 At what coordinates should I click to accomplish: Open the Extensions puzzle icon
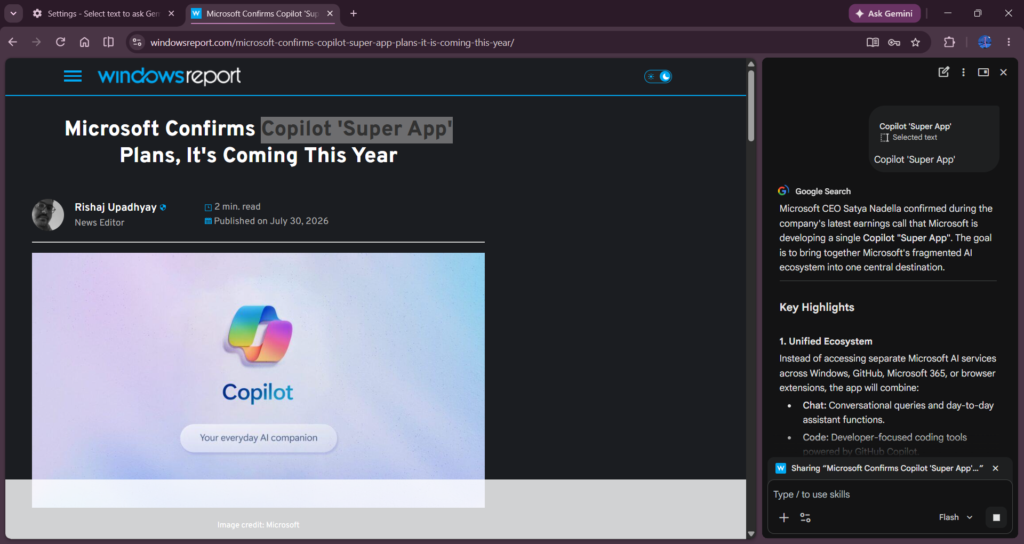click(949, 42)
